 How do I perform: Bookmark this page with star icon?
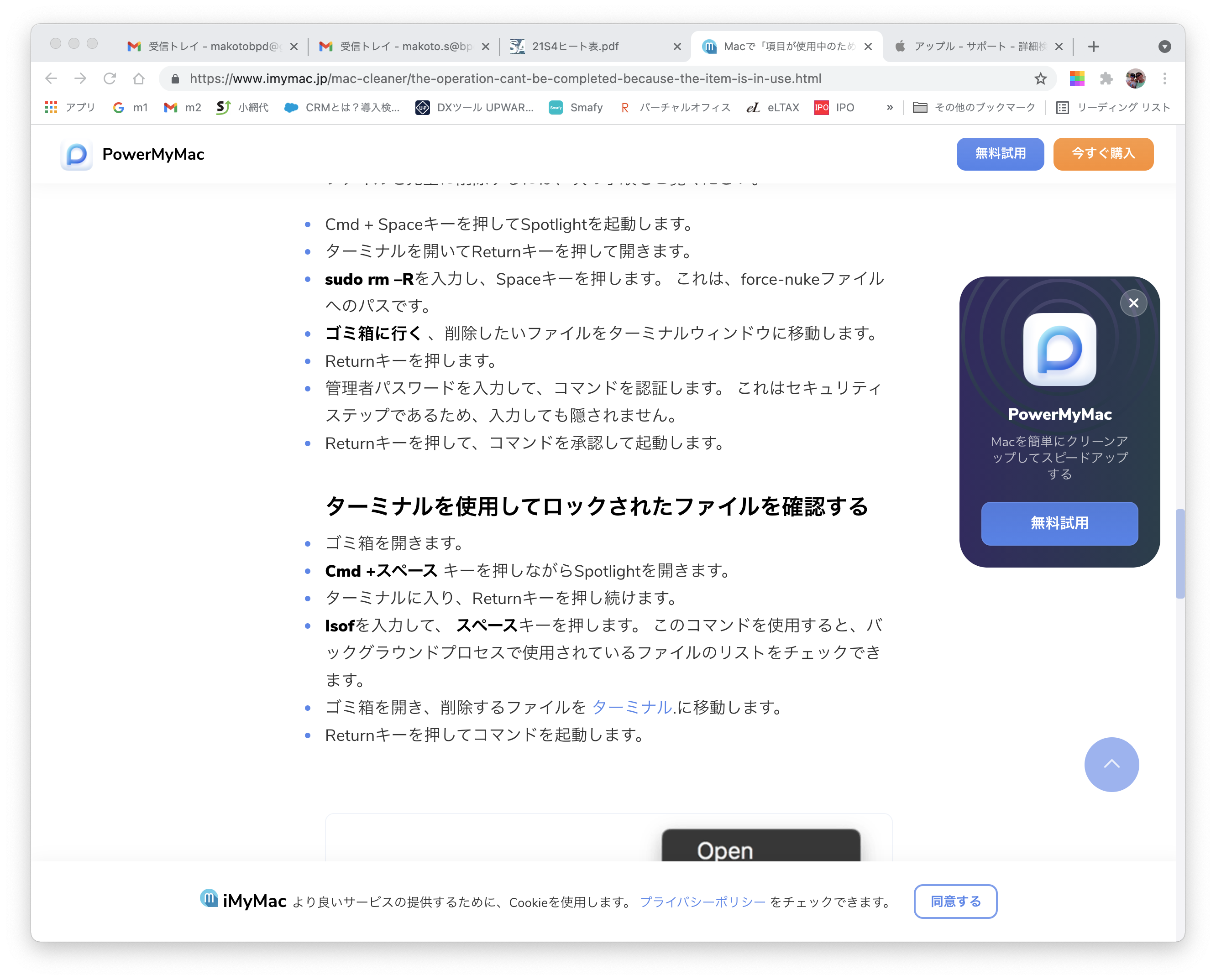1040,78
